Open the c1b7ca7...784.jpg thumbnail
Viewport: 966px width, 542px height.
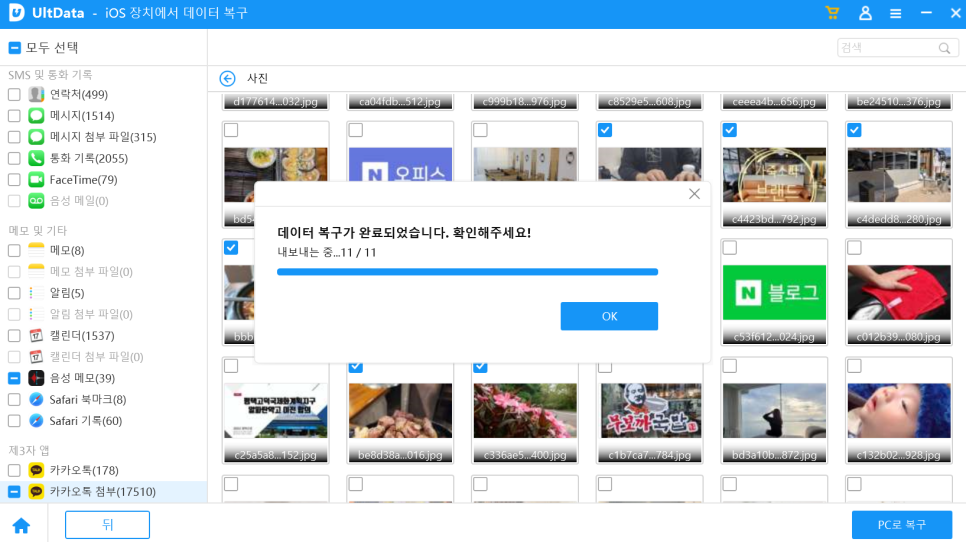pyautogui.click(x=650, y=411)
